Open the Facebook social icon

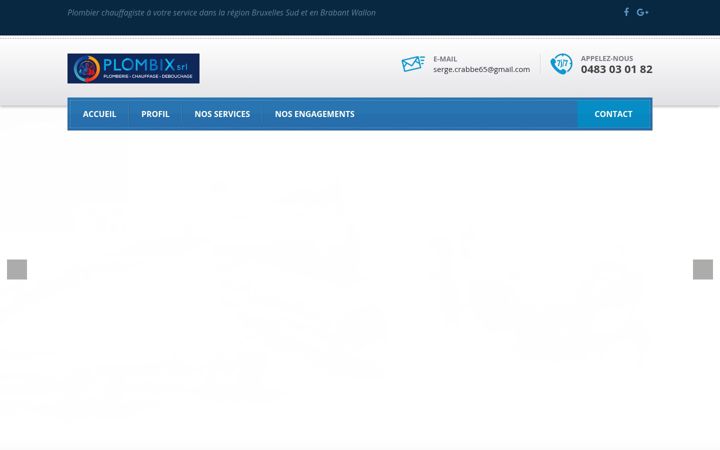(x=626, y=12)
